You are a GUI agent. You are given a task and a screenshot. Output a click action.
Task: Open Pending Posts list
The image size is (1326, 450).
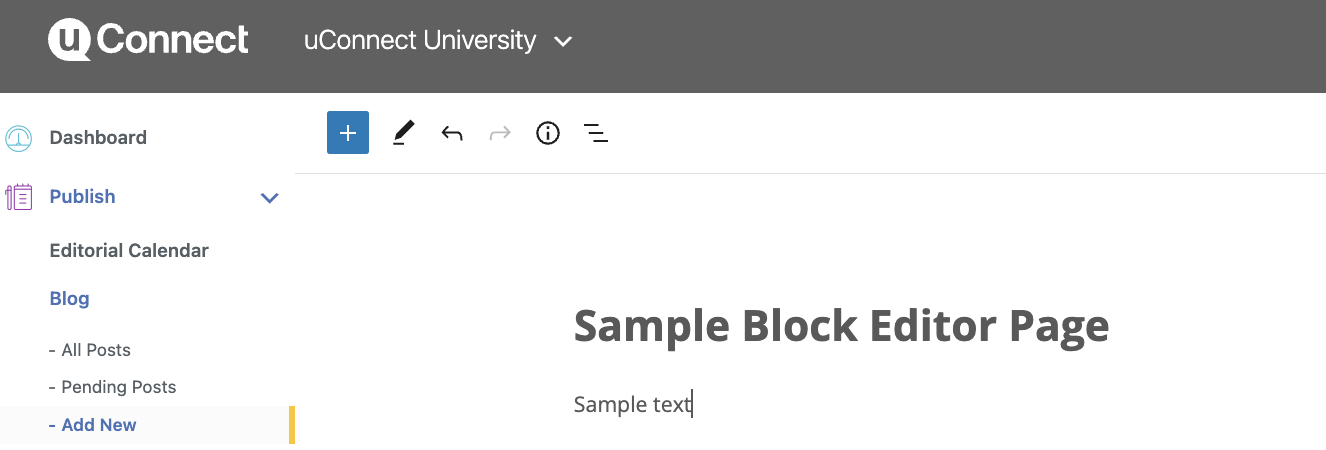click(118, 387)
